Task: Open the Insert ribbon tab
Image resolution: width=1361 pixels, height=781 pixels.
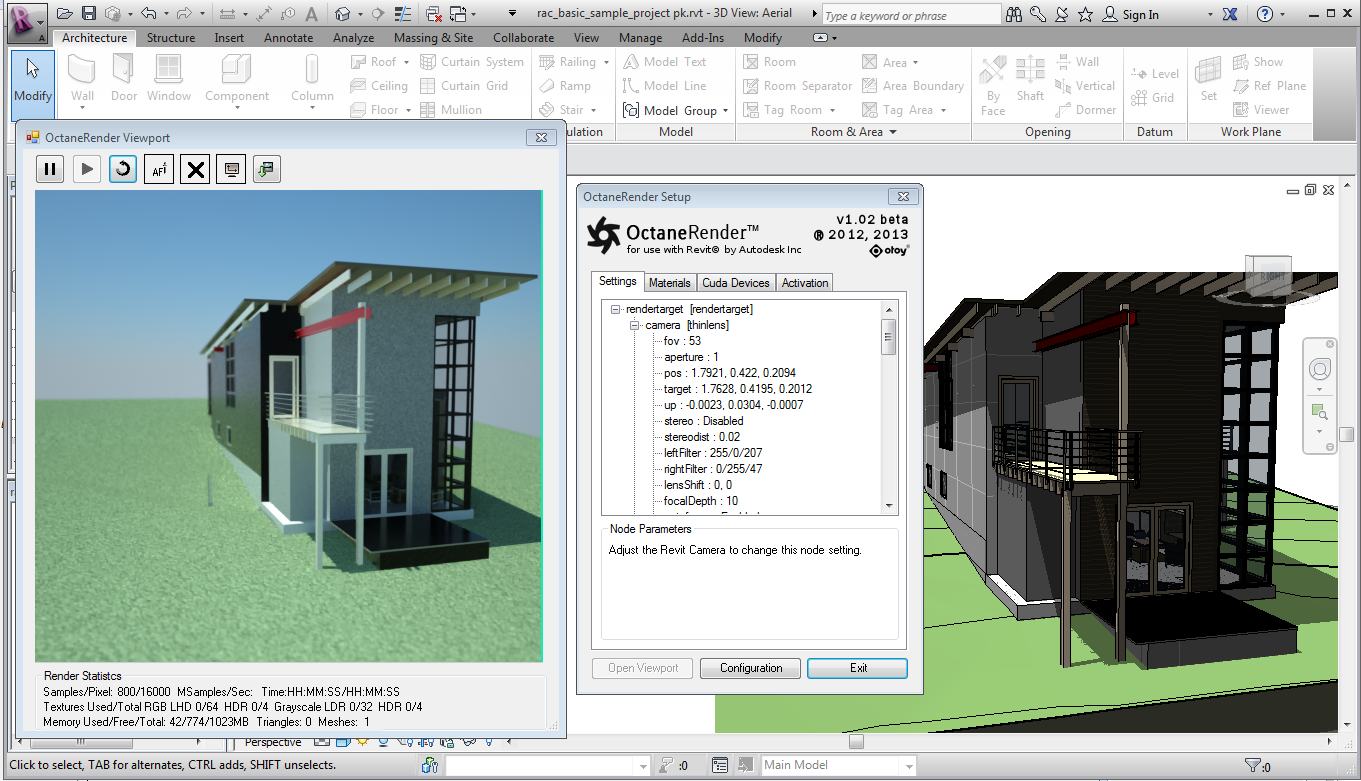Action: tap(229, 38)
